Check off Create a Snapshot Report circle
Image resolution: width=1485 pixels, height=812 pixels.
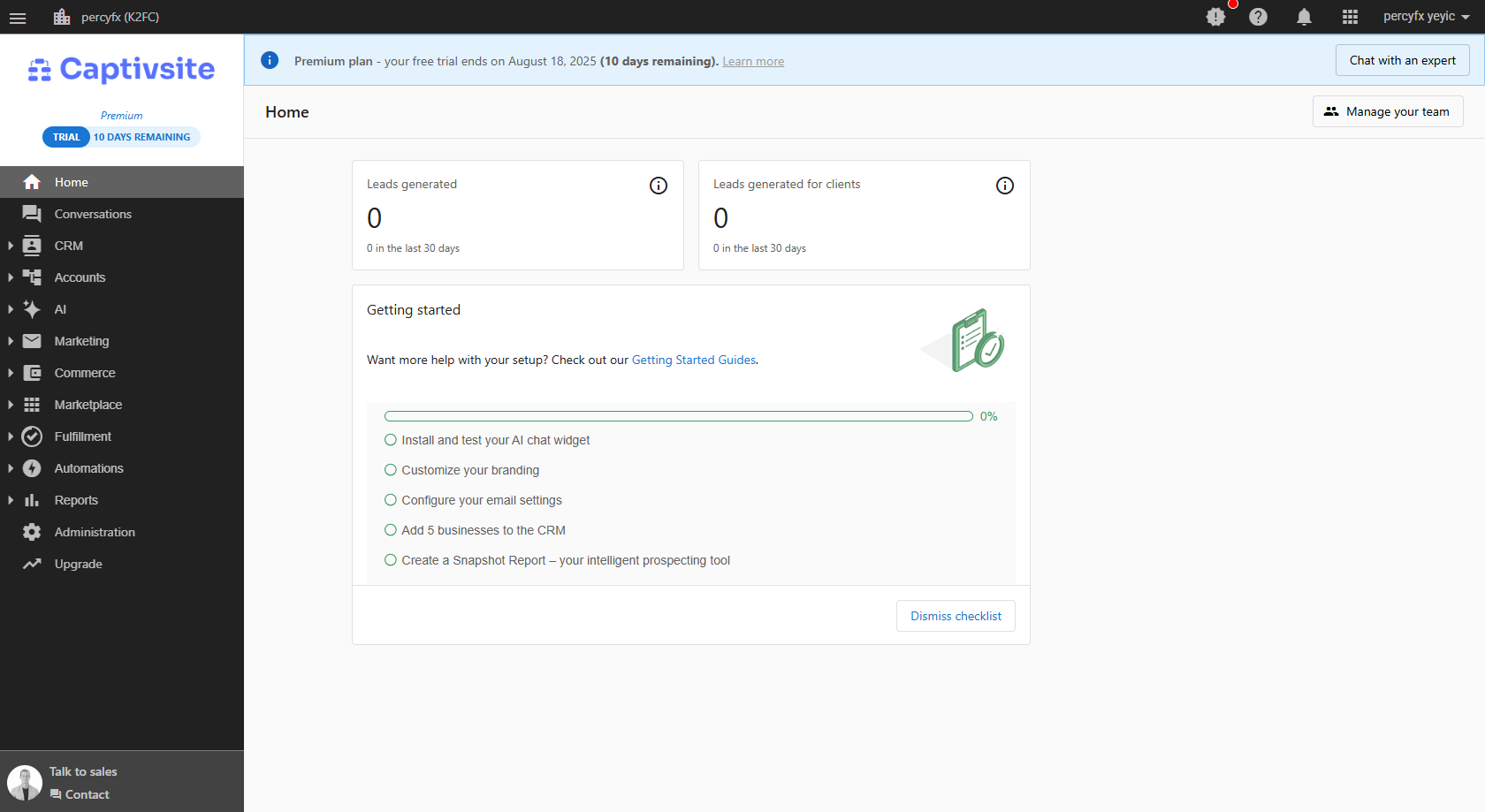(x=391, y=560)
